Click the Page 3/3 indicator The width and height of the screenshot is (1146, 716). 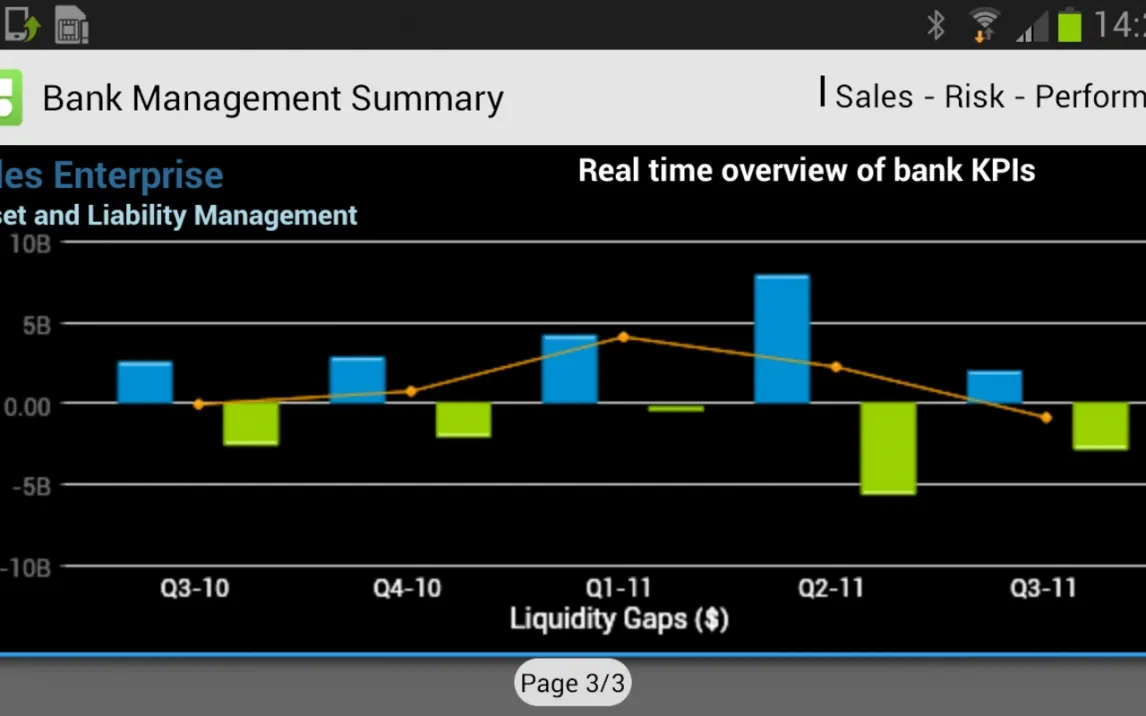tap(572, 683)
